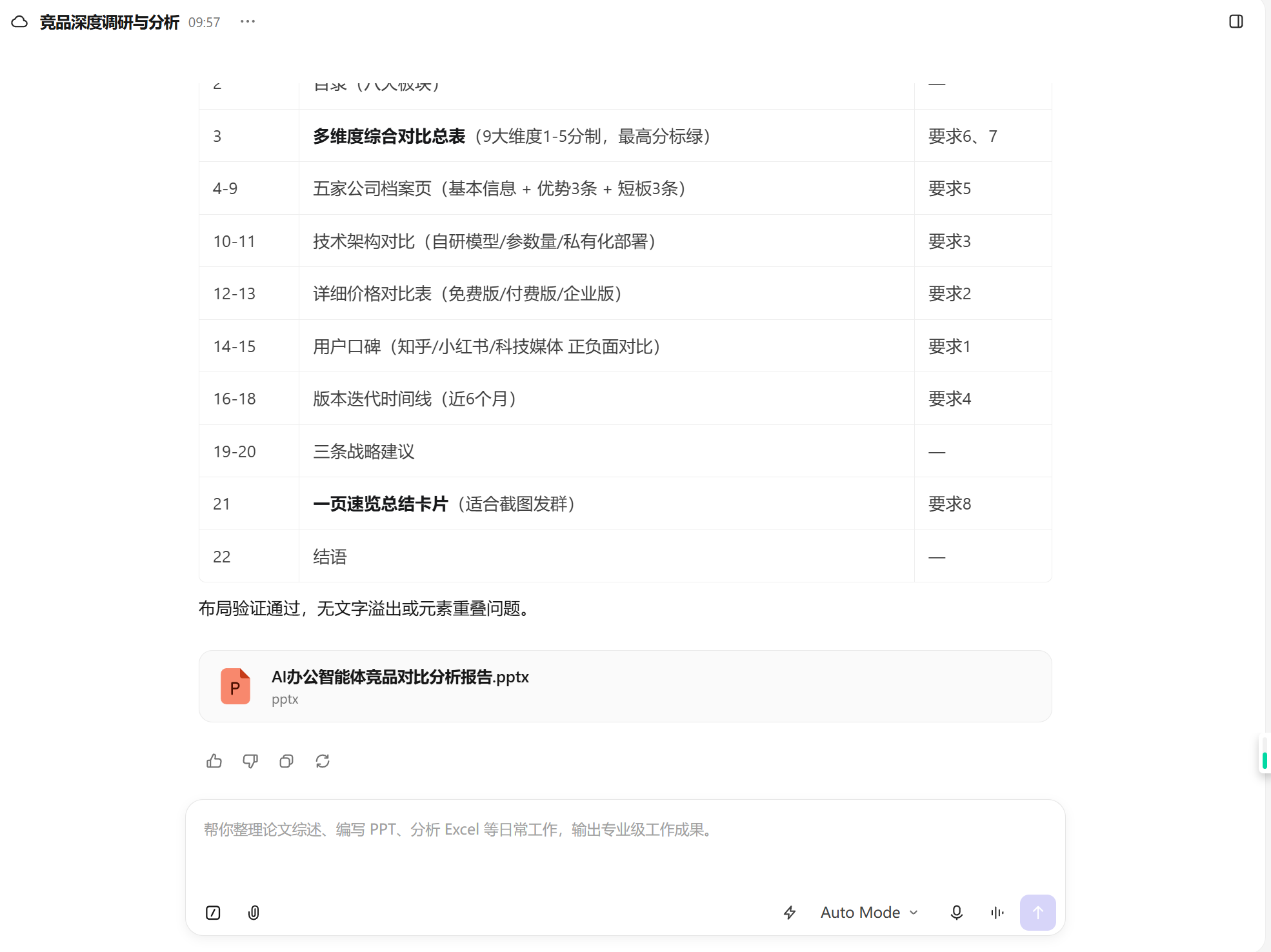The image size is (1271, 952).
Task: Click the row 技术架构对比
Action: coord(625,241)
